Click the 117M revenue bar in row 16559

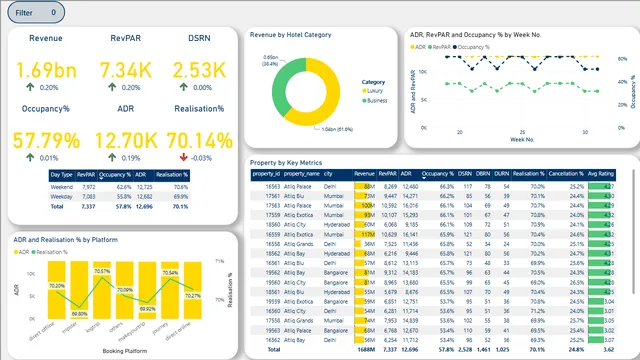(x=364, y=234)
